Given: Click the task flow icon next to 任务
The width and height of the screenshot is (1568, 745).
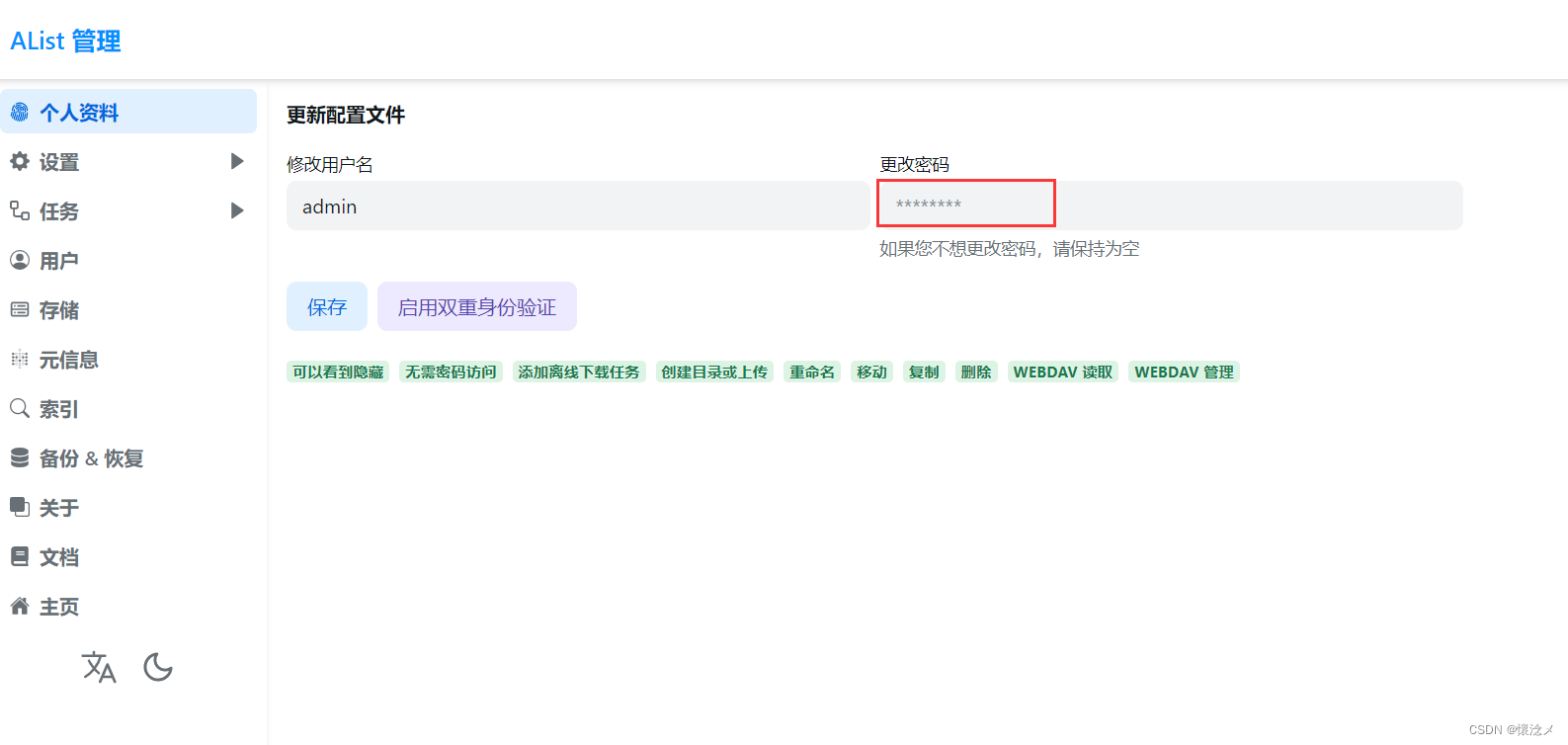Looking at the screenshot, I should [20, 210].
